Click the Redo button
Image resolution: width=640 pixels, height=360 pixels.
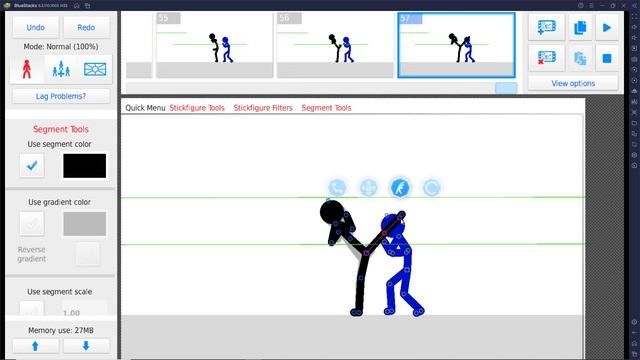click(x=86, y=27)
